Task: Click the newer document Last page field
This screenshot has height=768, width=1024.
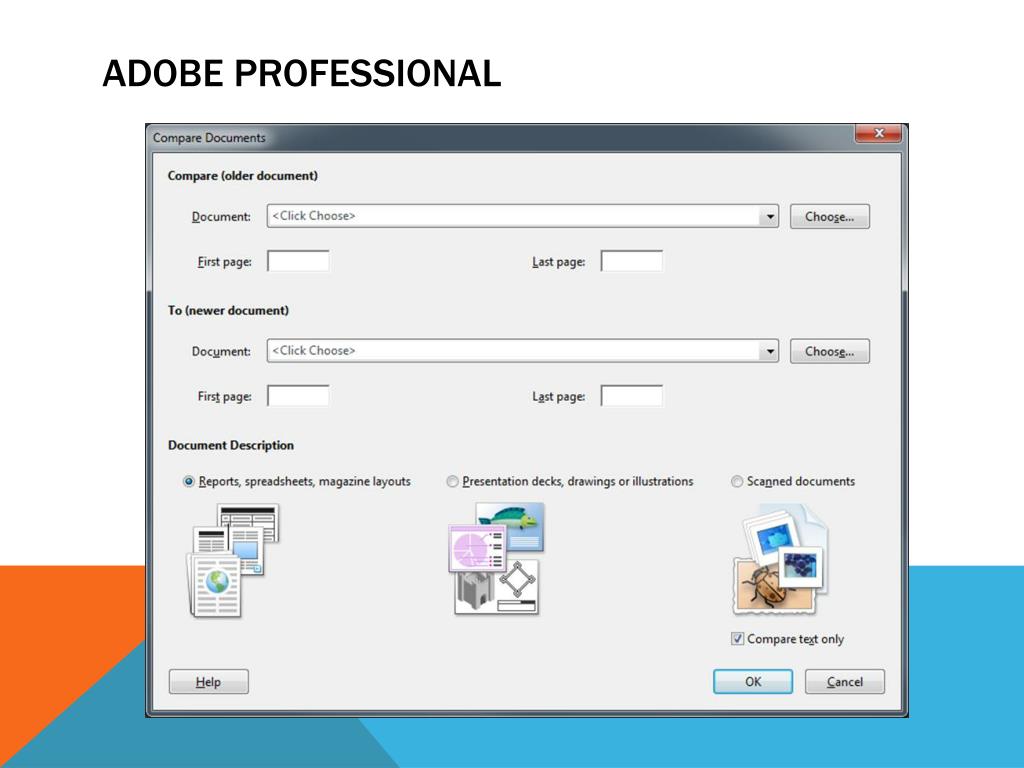Action: [632, 396]
